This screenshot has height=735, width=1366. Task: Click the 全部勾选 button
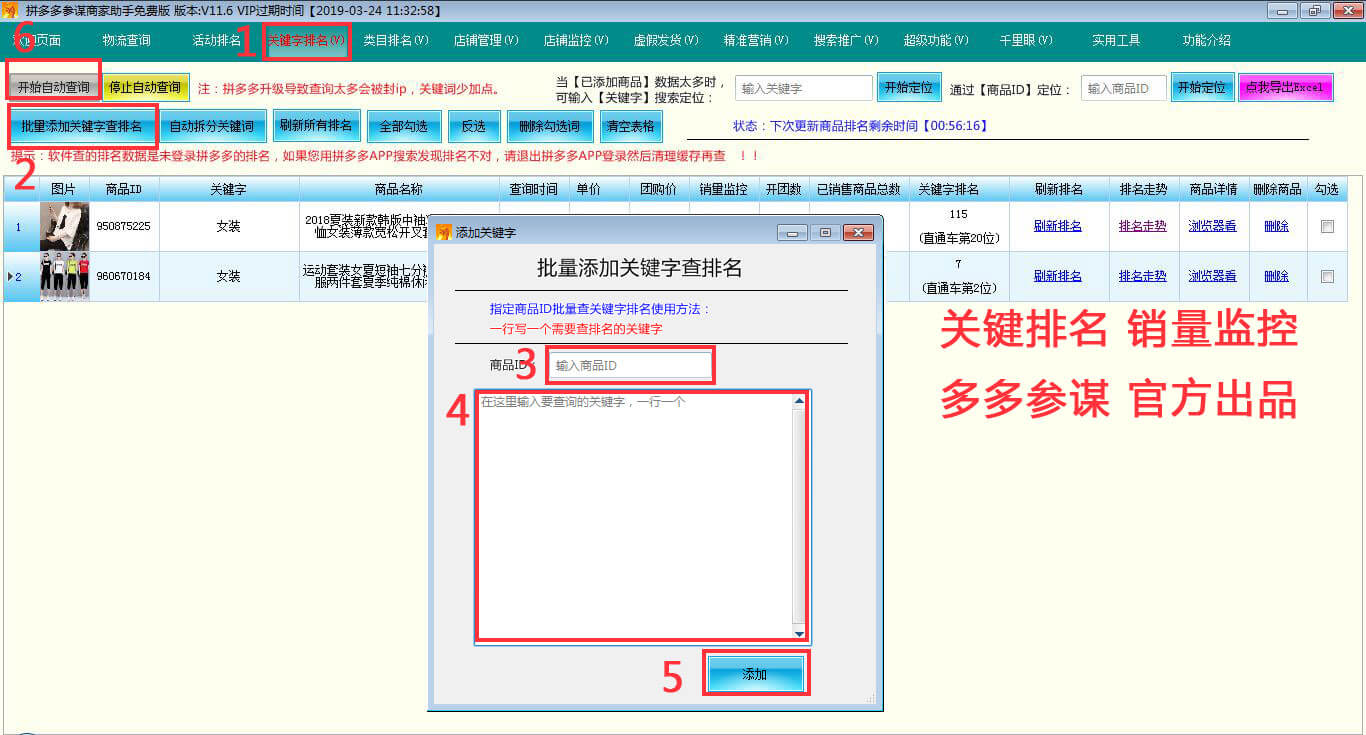click(403, 127)
